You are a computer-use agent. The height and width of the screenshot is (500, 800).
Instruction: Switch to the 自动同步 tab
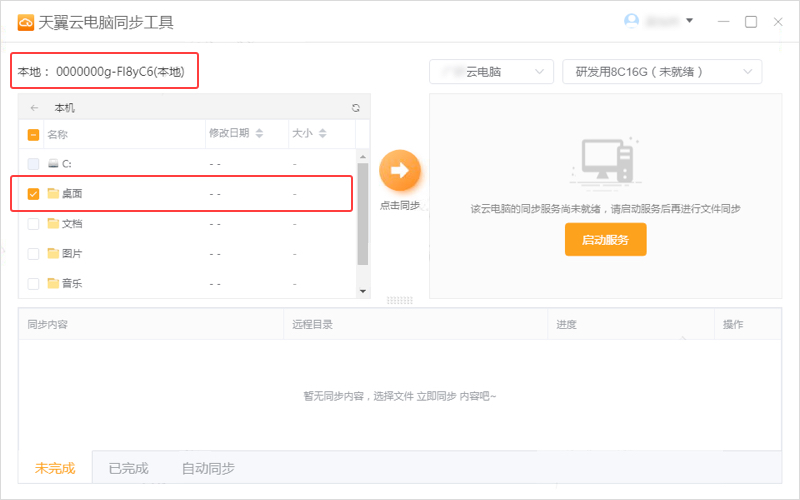pyautogui.click(x=208, y=468)
